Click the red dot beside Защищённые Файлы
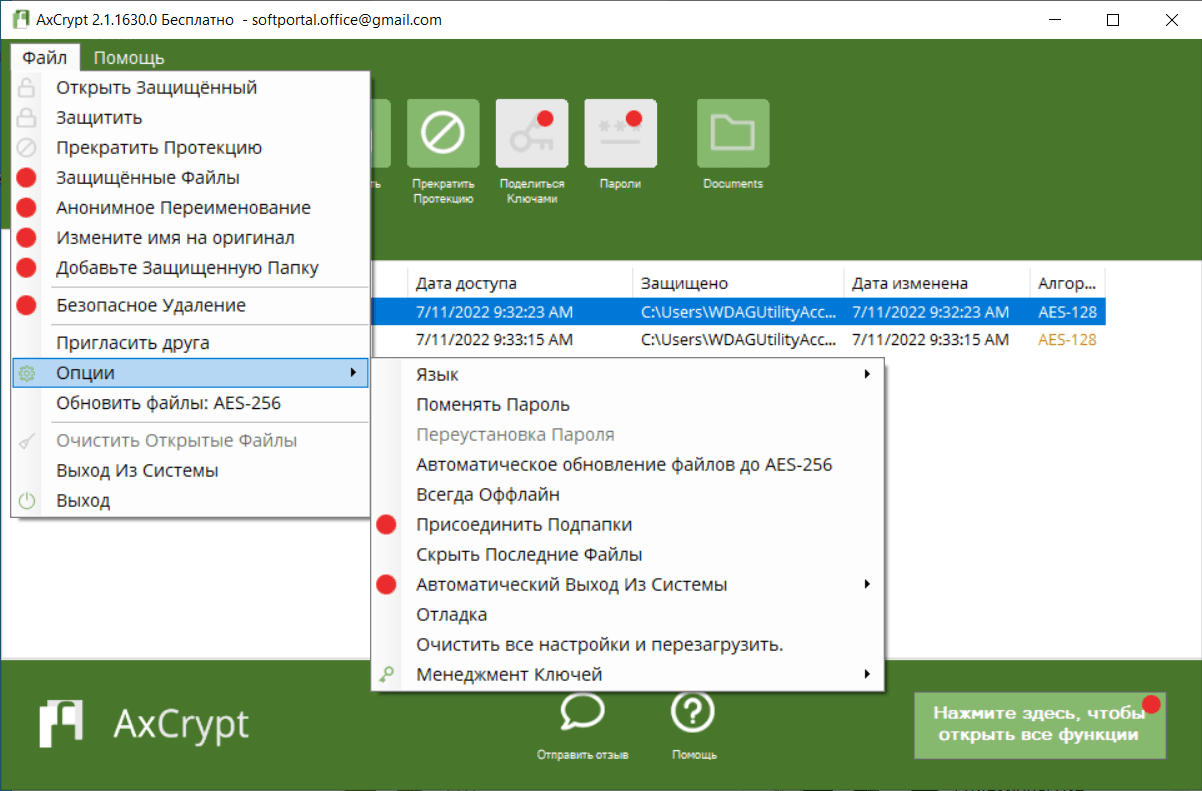The width and height of the screenshot is (1202, 791). tap(27, 178)
